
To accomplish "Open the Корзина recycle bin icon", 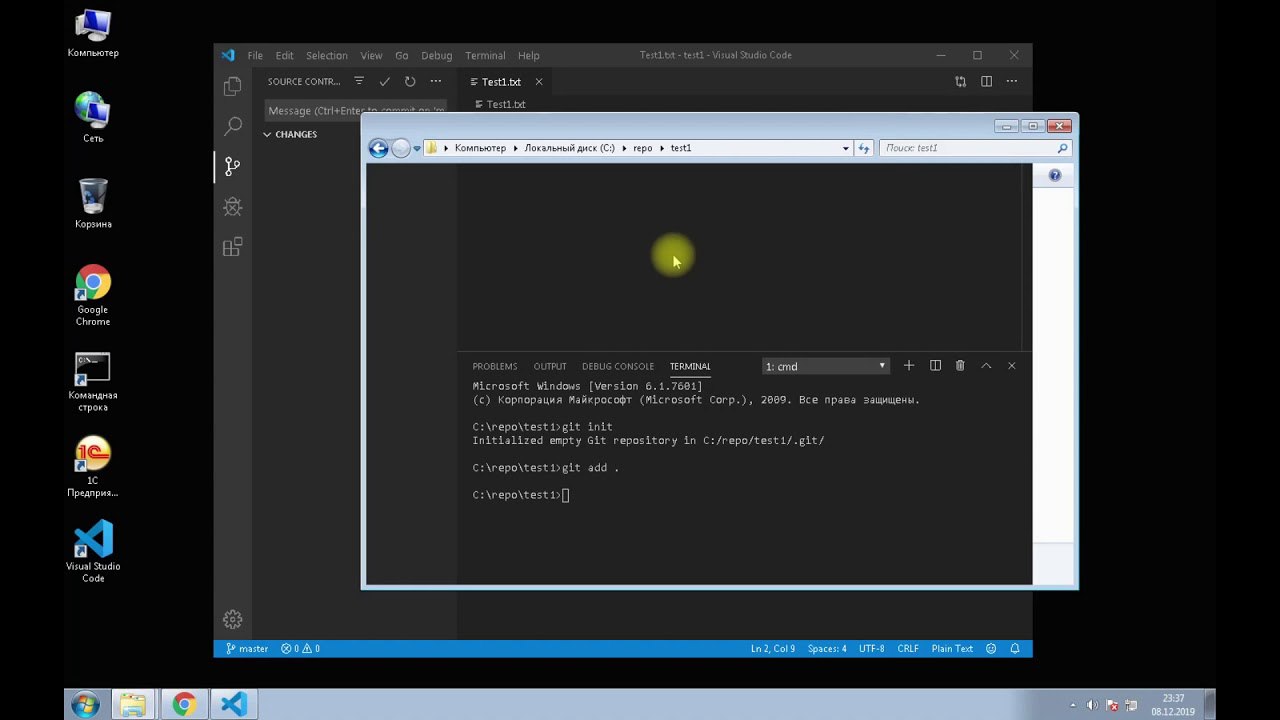I will click(93, 204).
